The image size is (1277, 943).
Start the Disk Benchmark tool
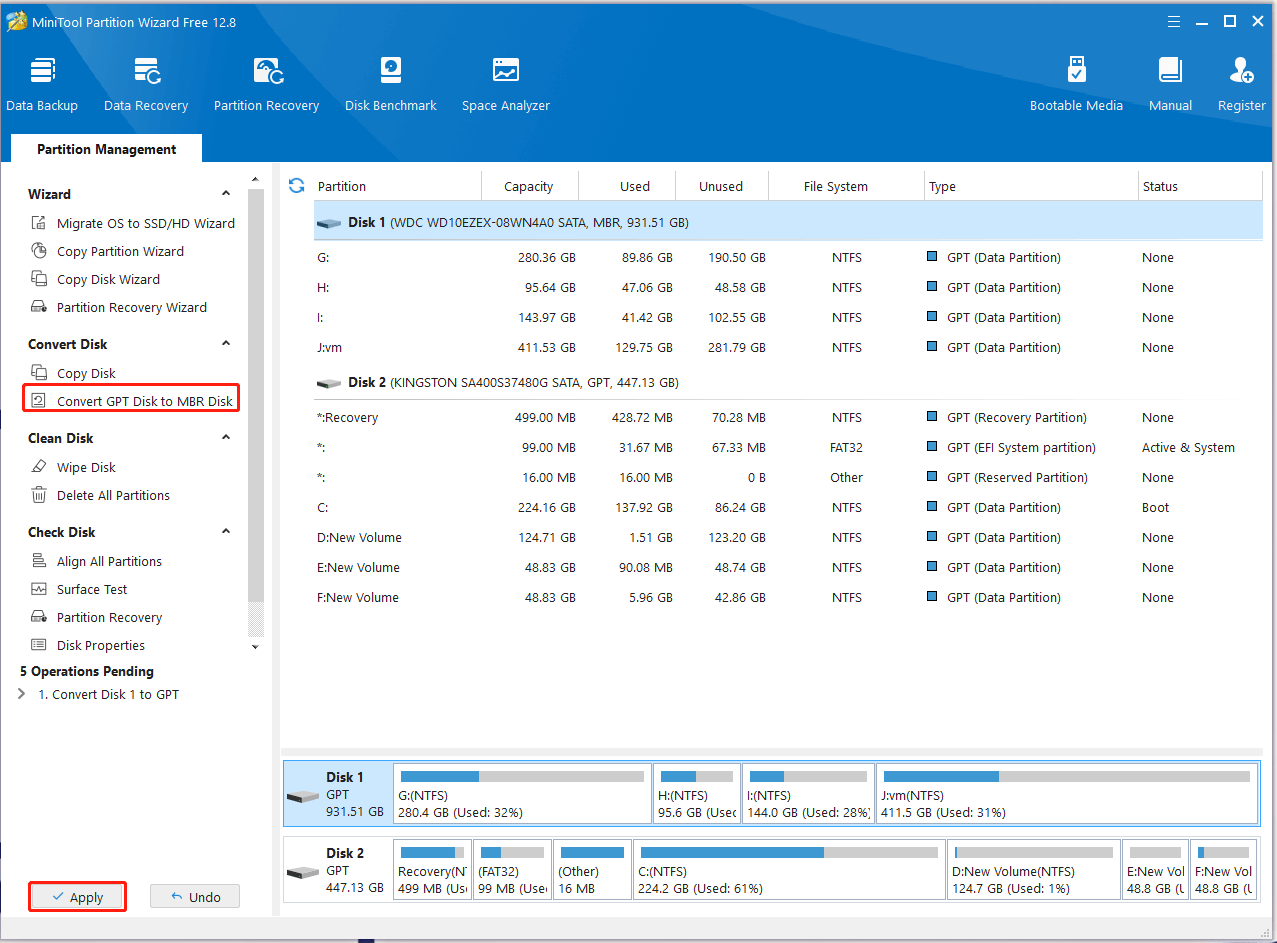(x=391, y=85)
